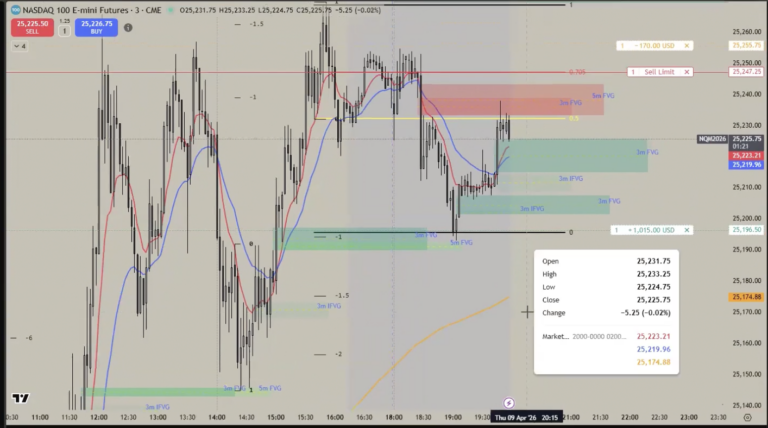The height and width of the screenshot is (428, 768).
Task: Click the 25,247.25 sell limit price axis label
Action: click(746, 72)
